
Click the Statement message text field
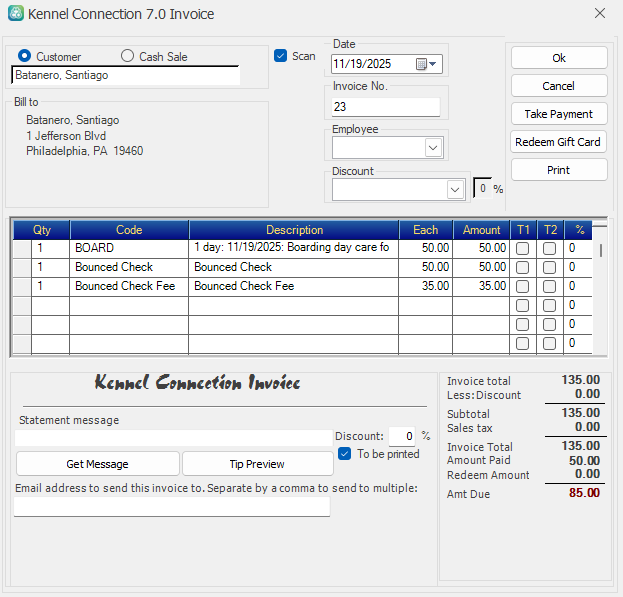click(x=174, y=438)
